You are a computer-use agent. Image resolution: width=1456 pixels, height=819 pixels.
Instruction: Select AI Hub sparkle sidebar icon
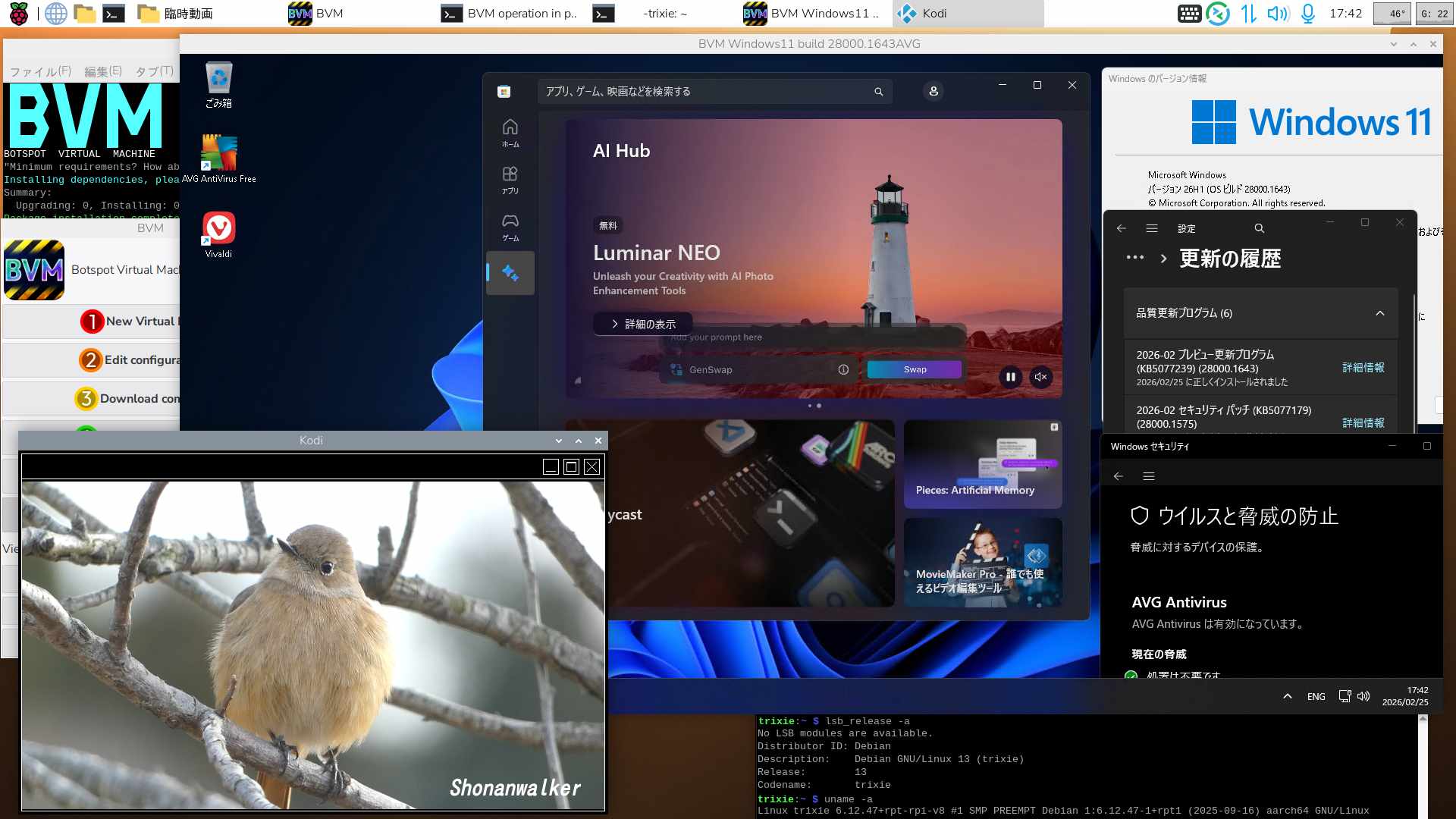point(510,273)
